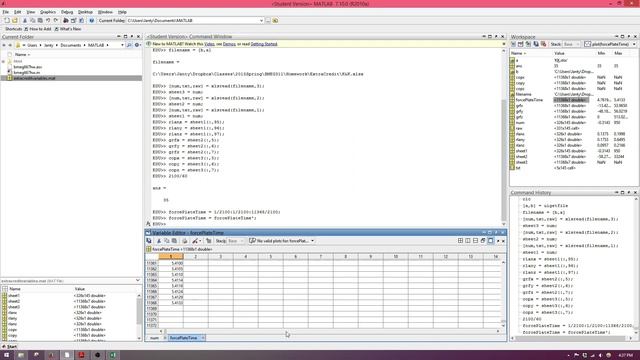Click the Variable Editor cut icon
Viewport: 640px width, 360px height.
(159, 241)
